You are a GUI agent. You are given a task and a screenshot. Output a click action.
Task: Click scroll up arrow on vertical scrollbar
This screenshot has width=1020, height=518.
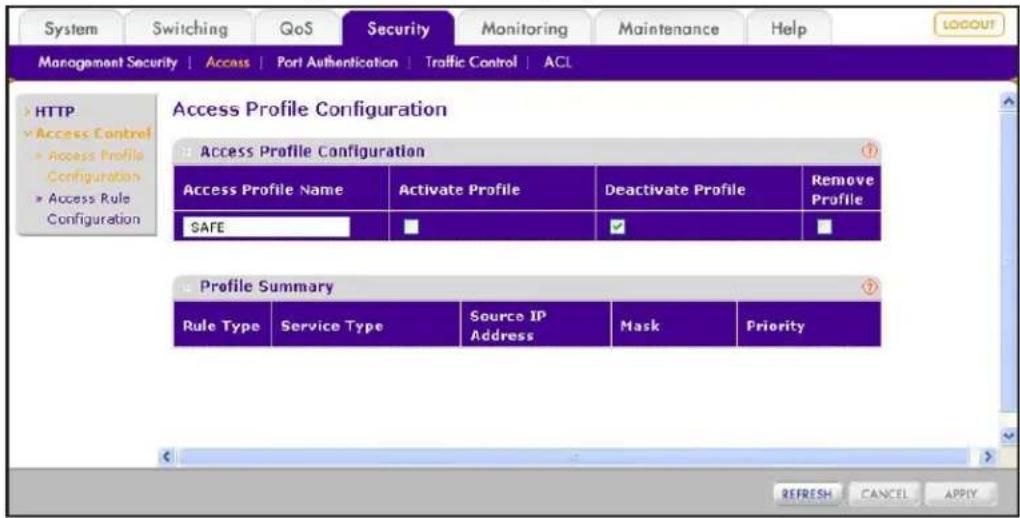point(1008,101)
